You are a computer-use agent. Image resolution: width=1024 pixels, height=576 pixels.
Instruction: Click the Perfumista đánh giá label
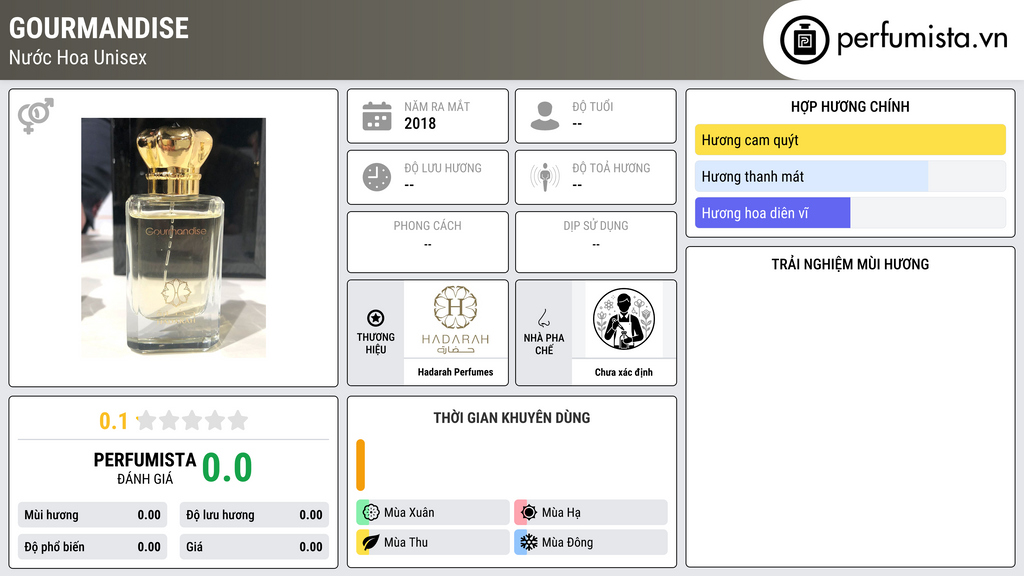pos(144,468)
